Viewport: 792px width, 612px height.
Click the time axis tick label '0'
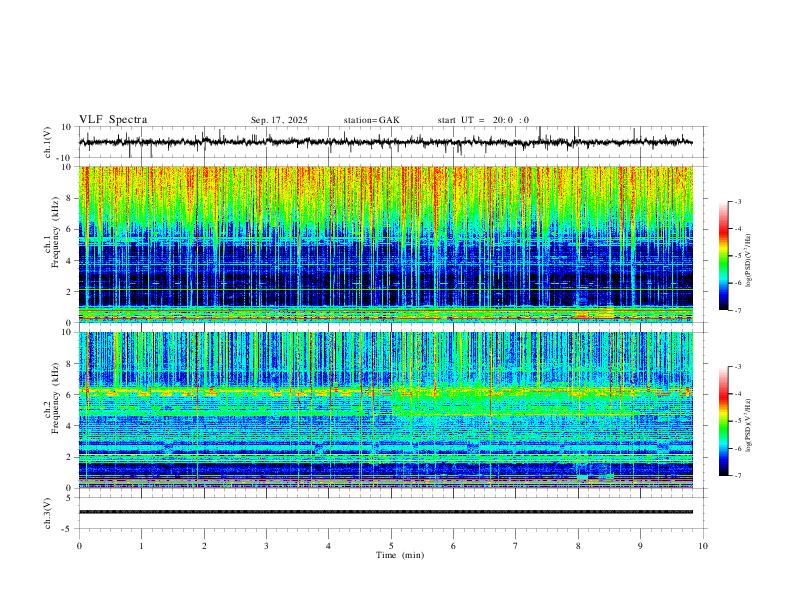[x=79, y=546]
